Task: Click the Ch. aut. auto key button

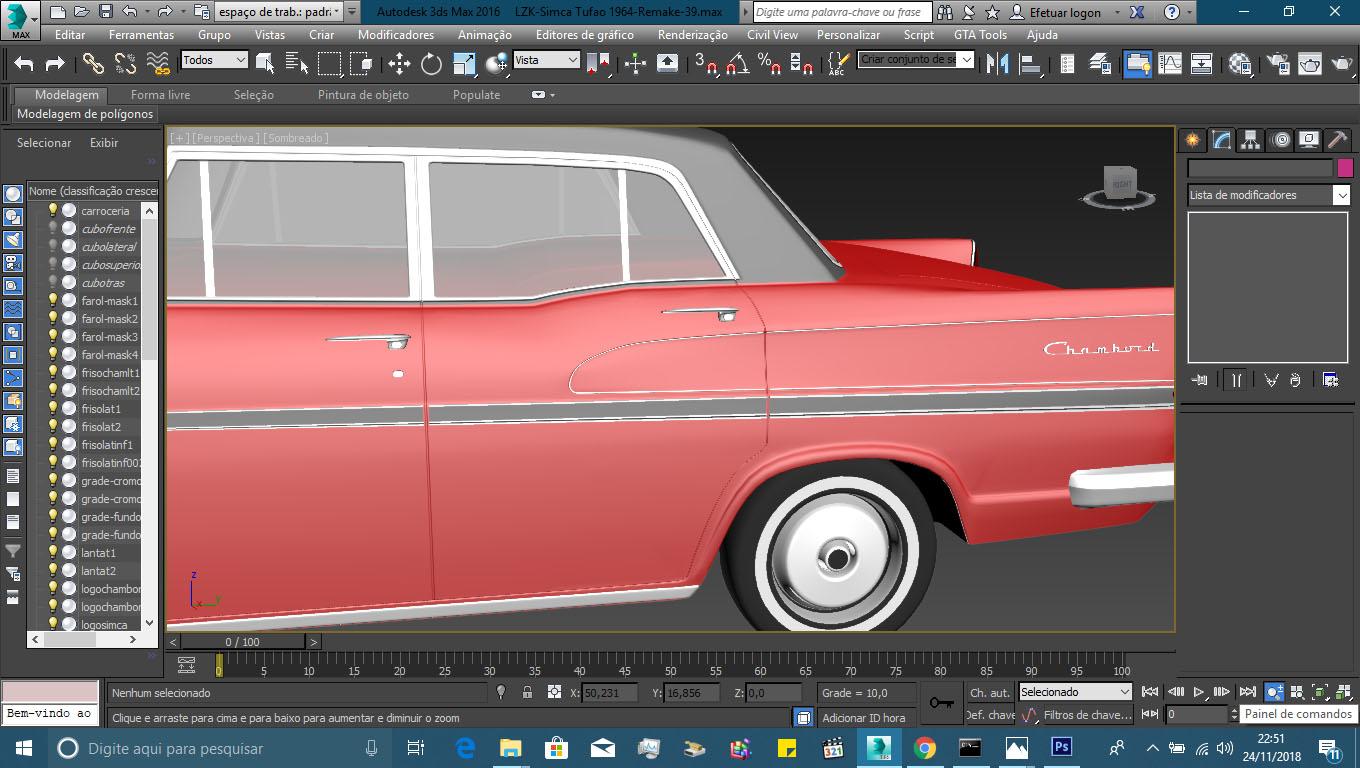Action: 989,692
